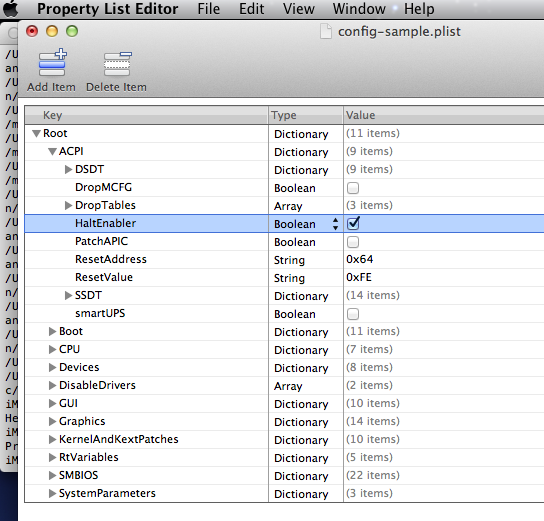Image resolution: width=544 pixels, height=521 pixels.
Task: Click the config-sample.plist document proxy icon
Action: click(325, 32)
